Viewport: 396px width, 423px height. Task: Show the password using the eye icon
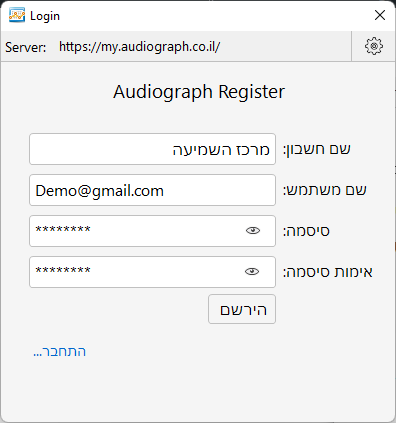tap(253, 230)
